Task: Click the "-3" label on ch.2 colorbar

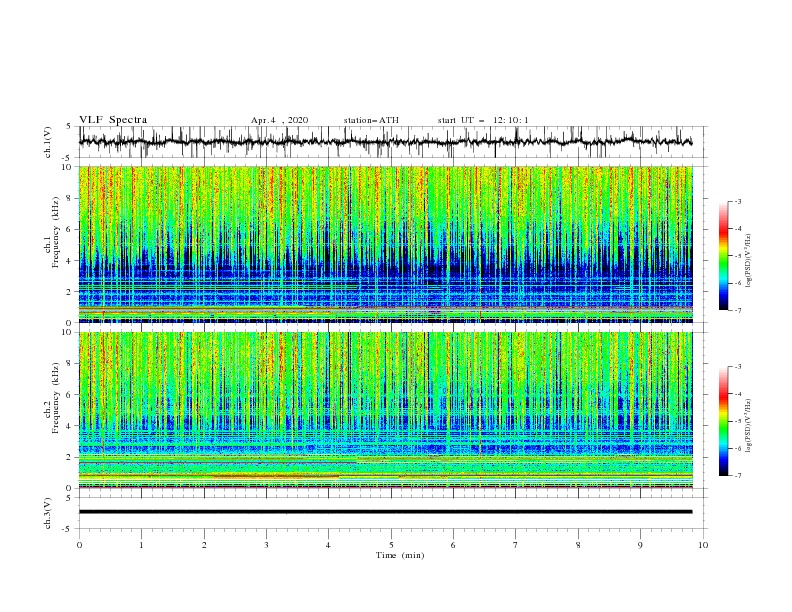Action: click(x=738, y=367)
